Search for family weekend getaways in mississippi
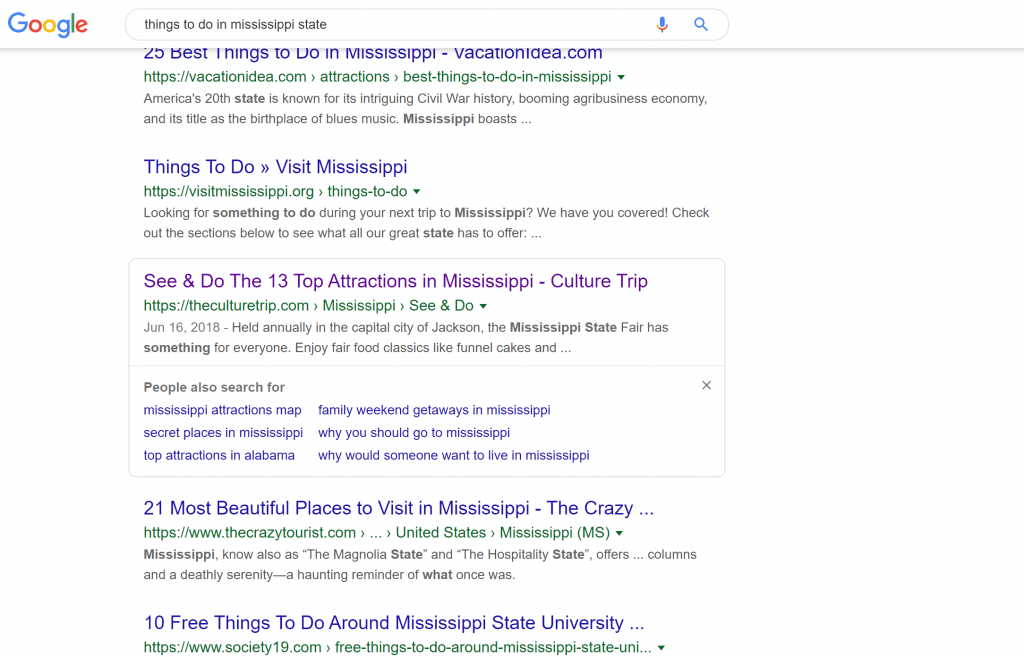 434,410
